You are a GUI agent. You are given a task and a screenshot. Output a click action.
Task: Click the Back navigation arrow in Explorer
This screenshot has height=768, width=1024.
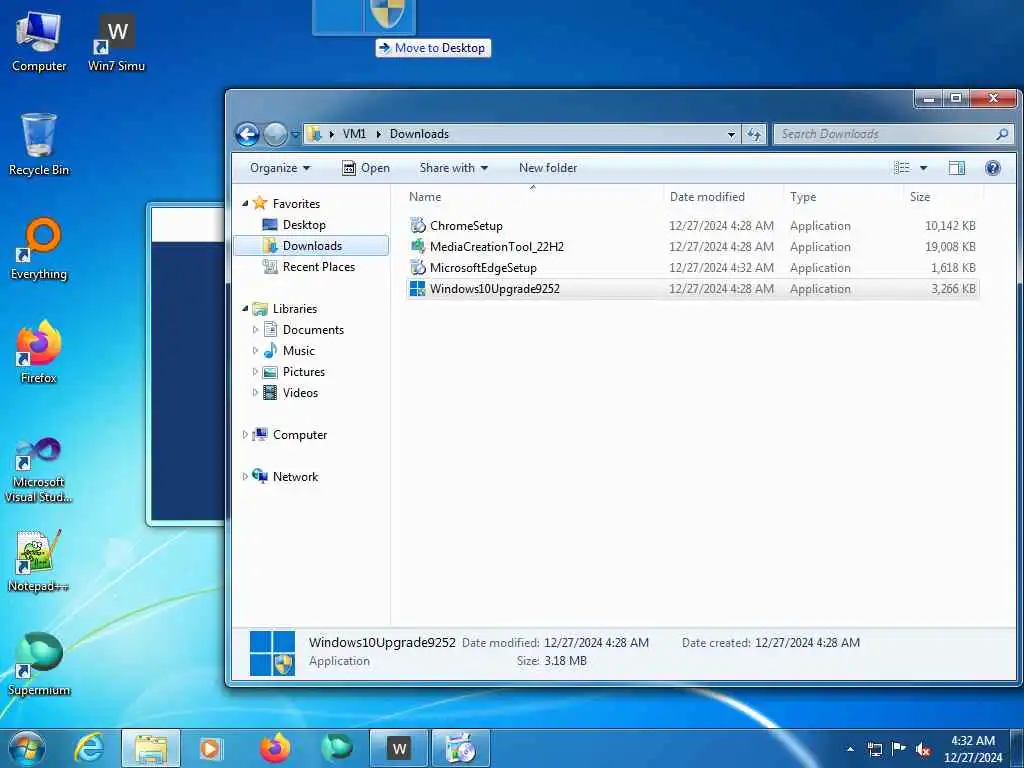(x=248, y=135)
